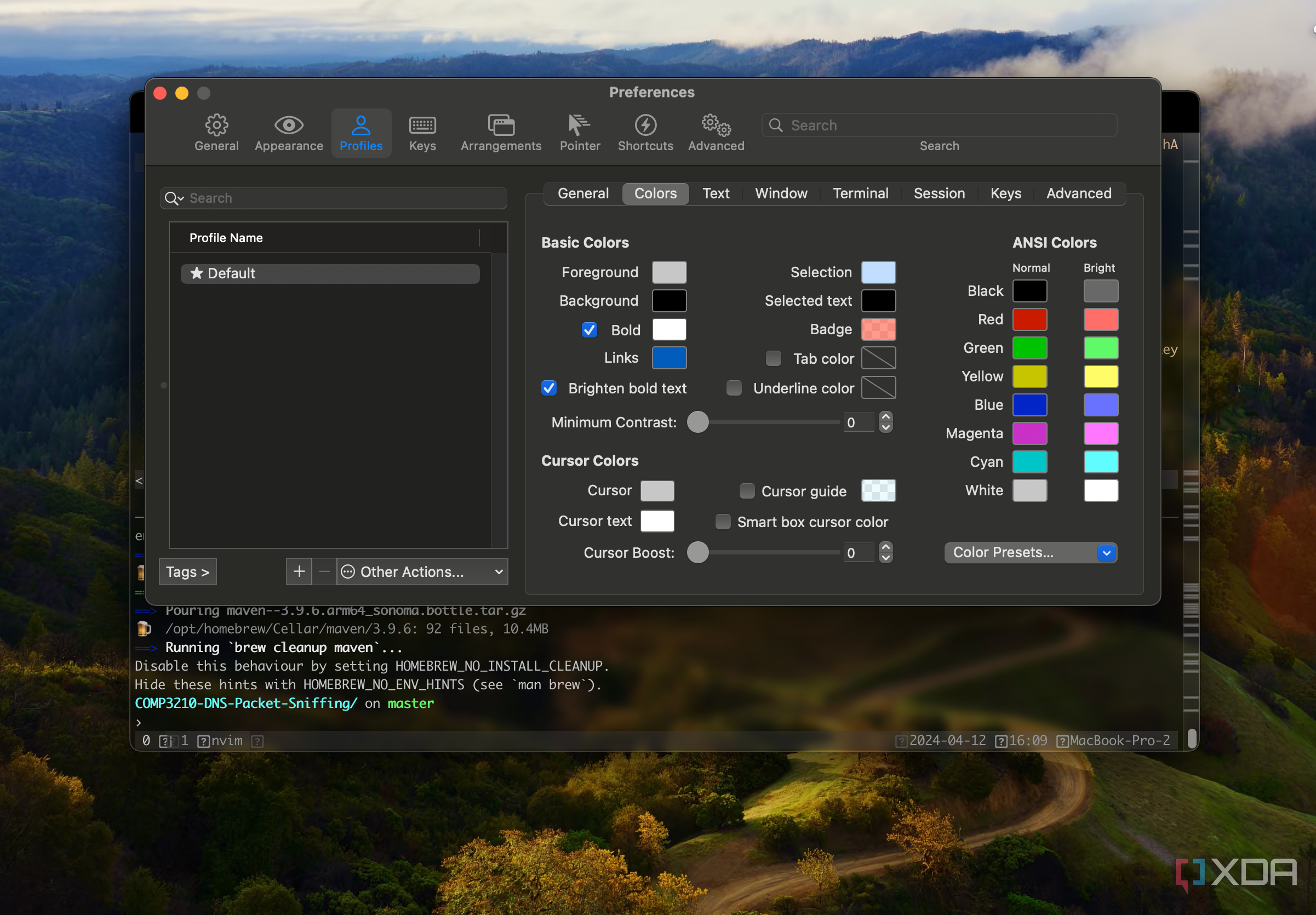This screenshot has height=915, width=1316.
Task: Open the Keys keyboard icon
Action: coord(422,125)
